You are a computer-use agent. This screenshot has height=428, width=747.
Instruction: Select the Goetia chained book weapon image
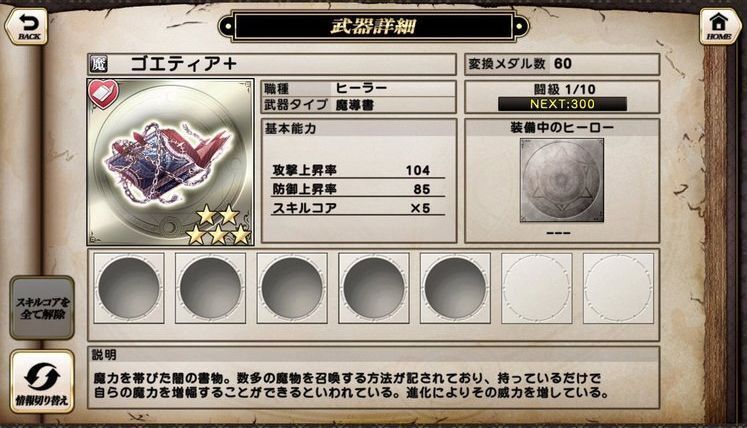(x=170, y=162)
